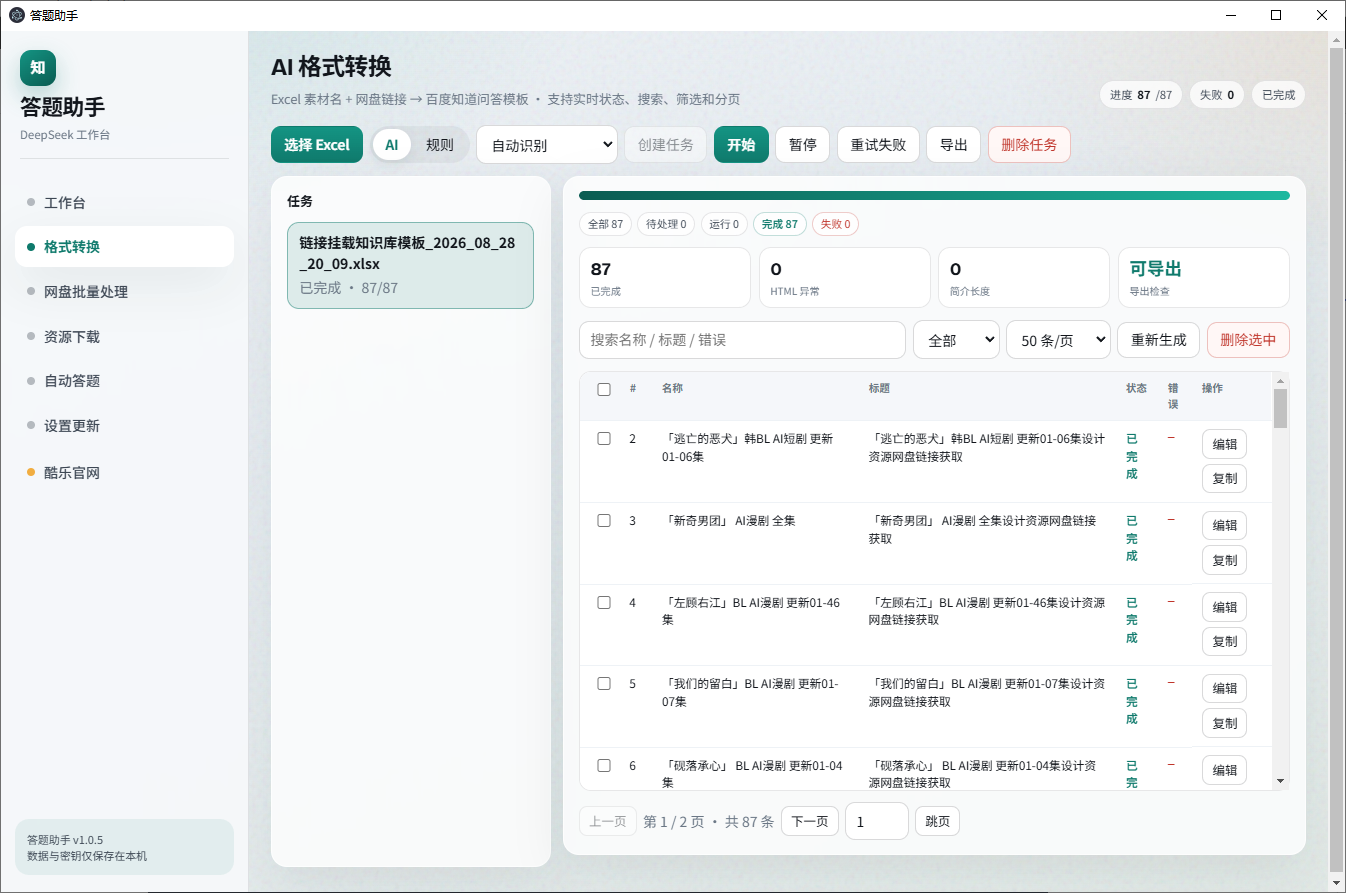1346x893 pixels.
Task: Select task 链接挂载知识库模板 xlsx card
Action: tap(410, 265)
